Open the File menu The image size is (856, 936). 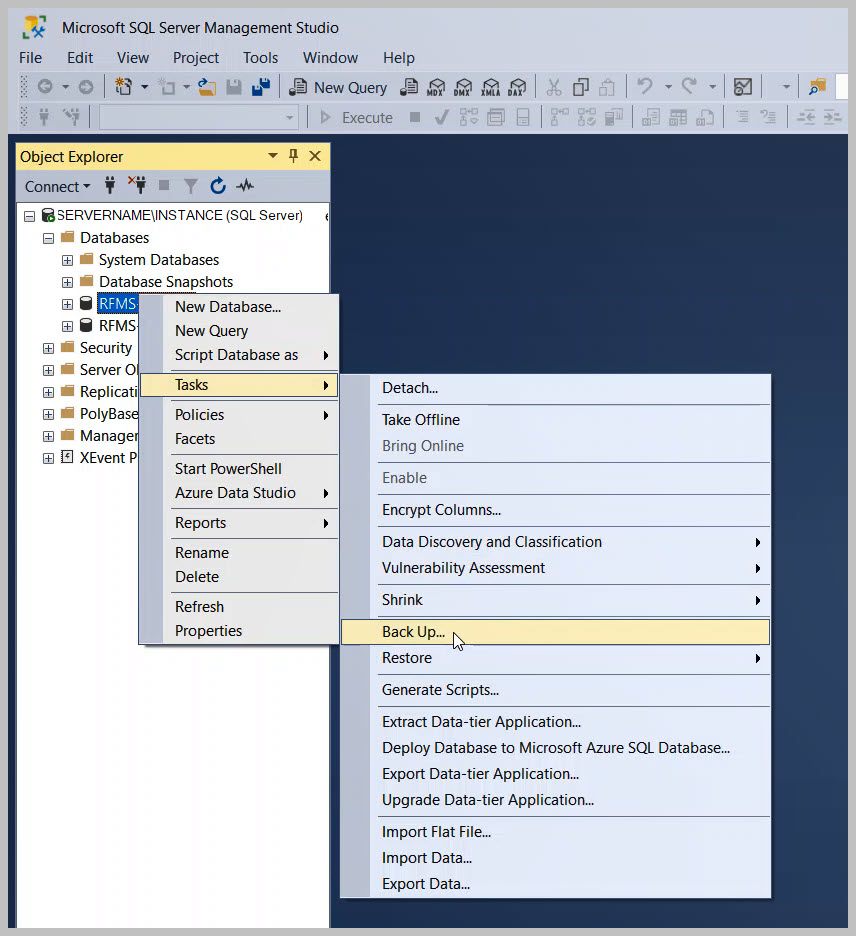[x=30, y=58]
